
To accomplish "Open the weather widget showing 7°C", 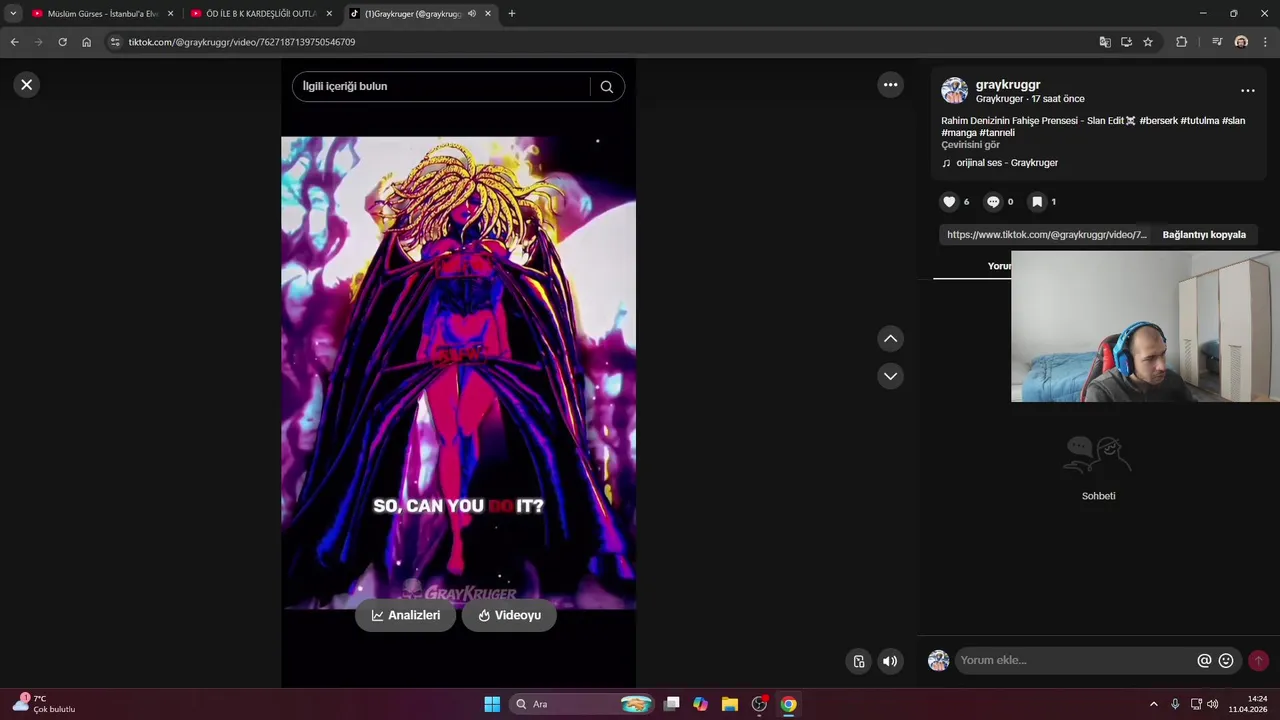I will click(x=44, y=704).
